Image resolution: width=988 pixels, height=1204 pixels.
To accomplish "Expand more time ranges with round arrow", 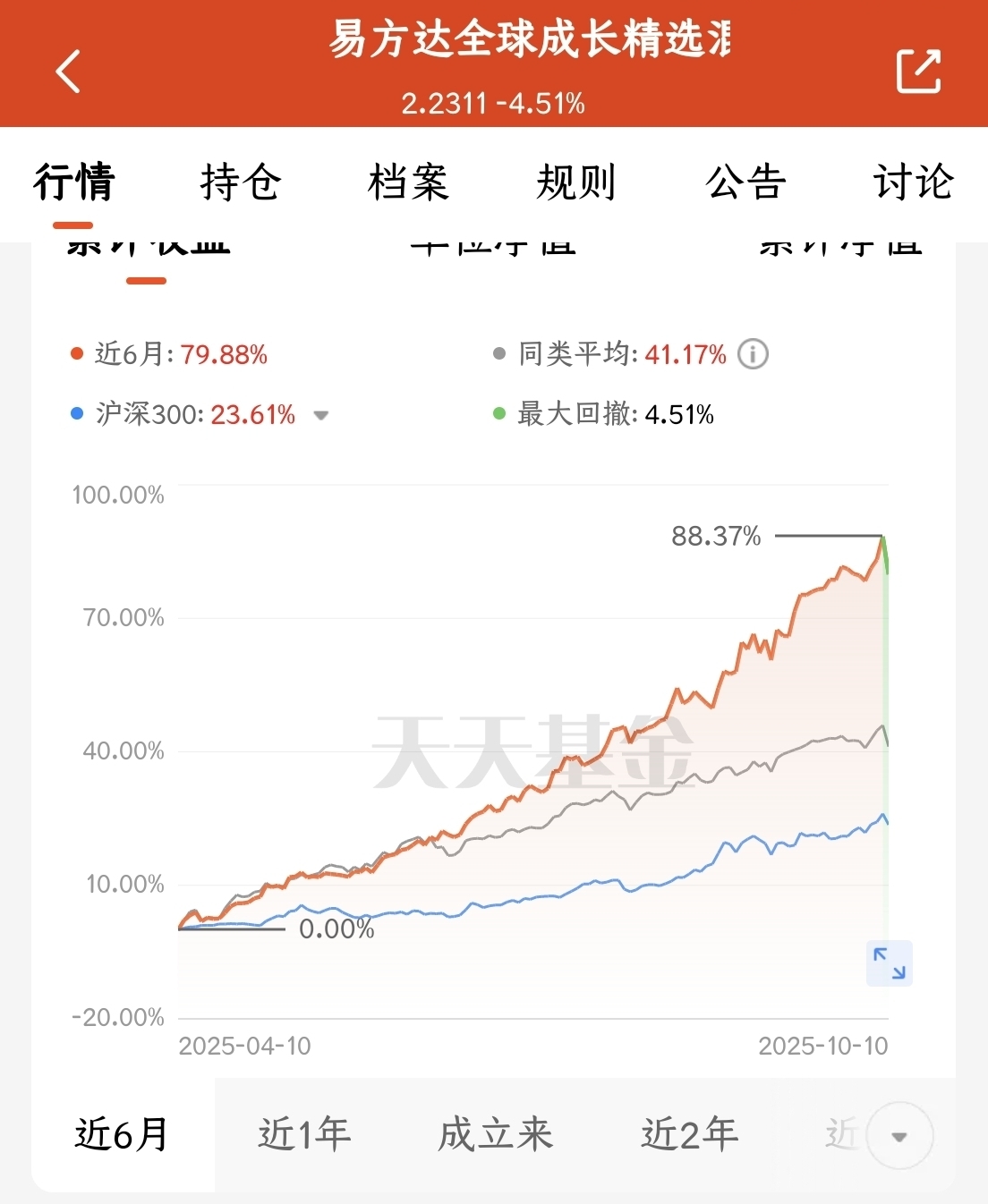I will (x=899, y=1136).
